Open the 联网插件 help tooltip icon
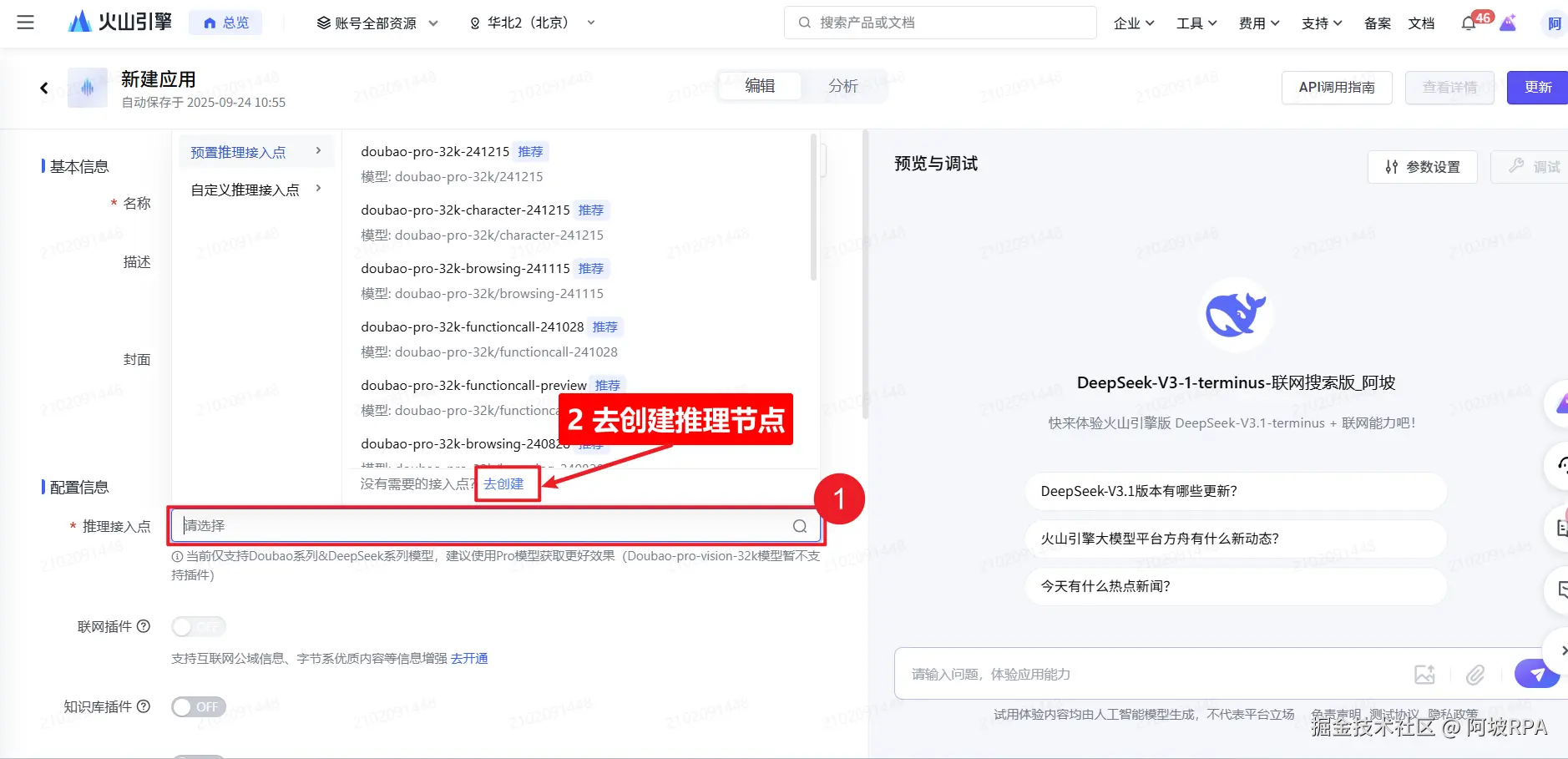This screenshot has width=1568, height=759. coord(144,626)
